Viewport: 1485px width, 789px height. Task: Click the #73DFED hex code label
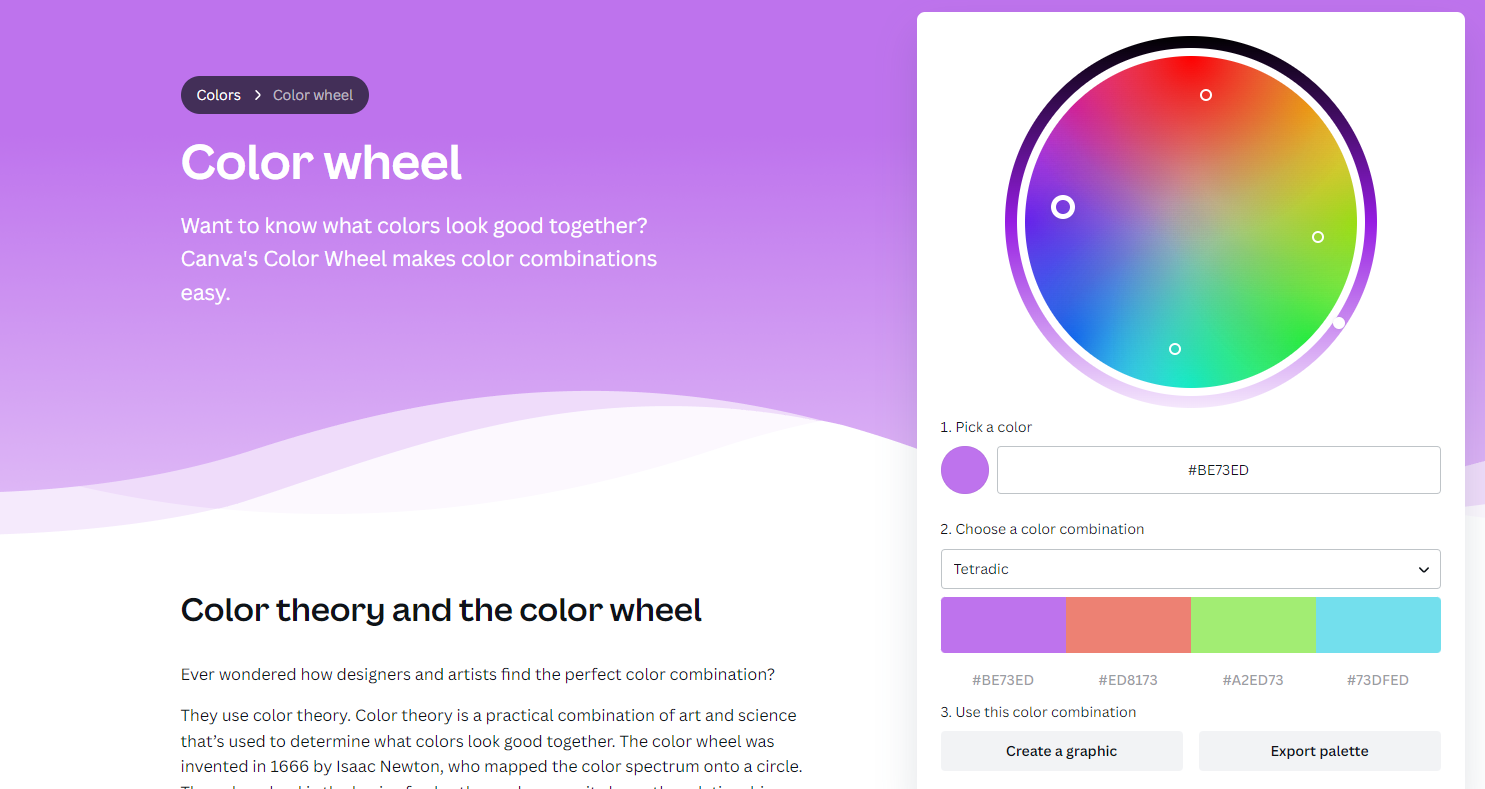[x=1378, y=680]
